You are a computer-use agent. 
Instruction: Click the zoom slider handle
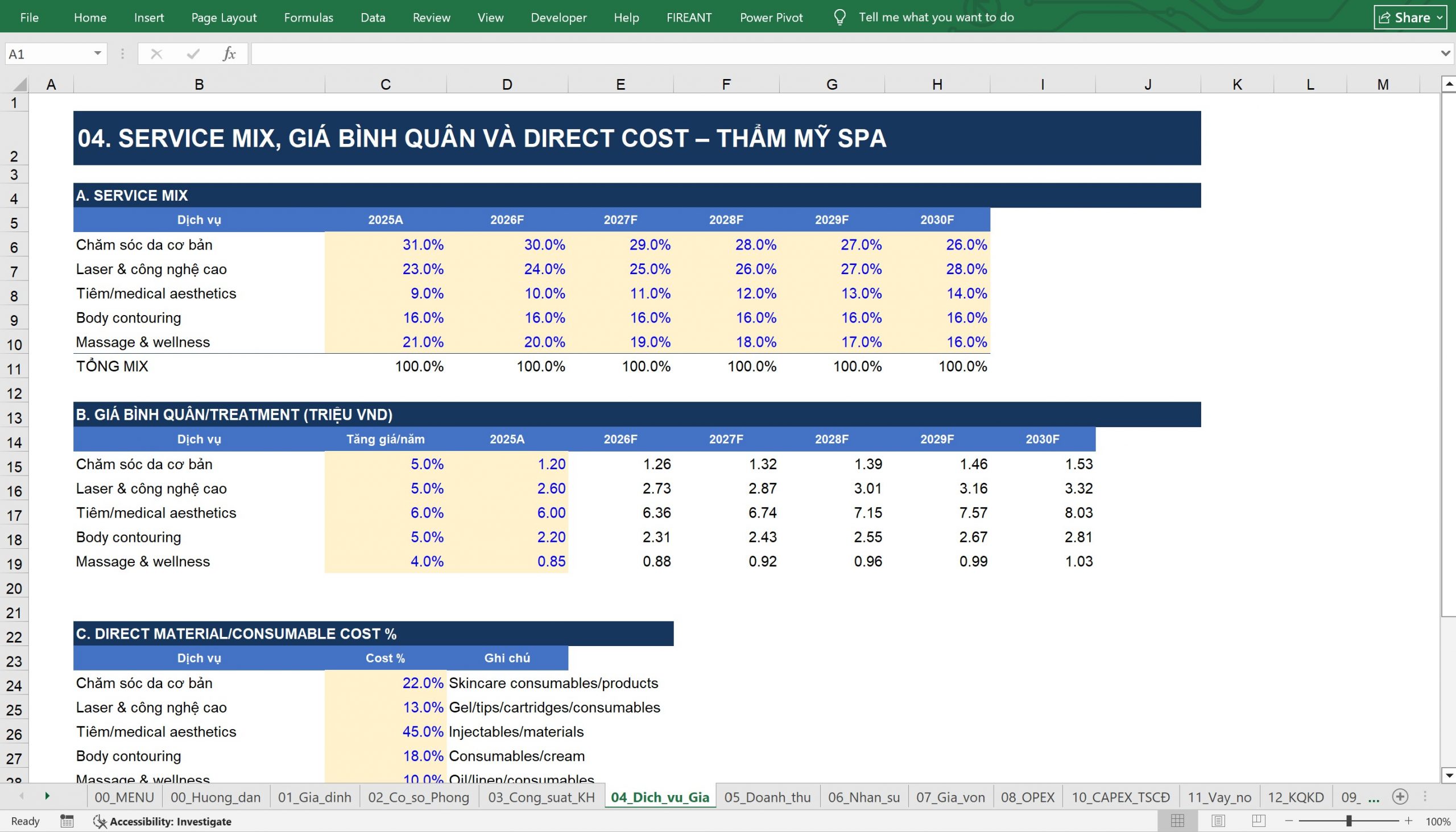pos(1349,821)
